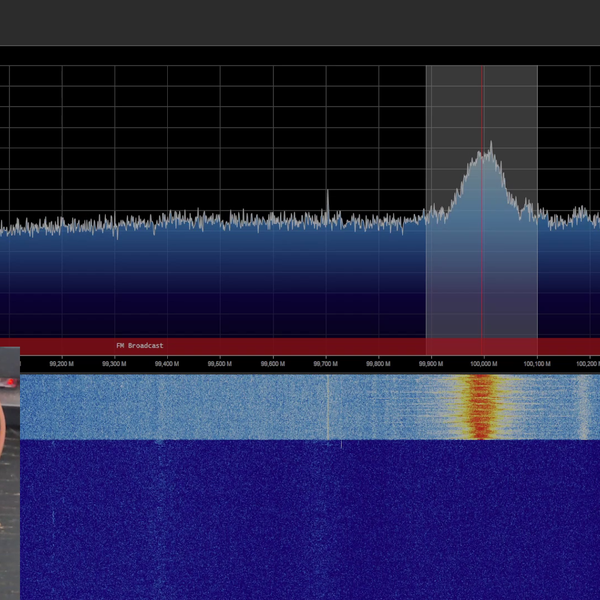The width and height of the screenshot is (600, 600).
Task: Click the 100,000 M frequency label
Action: pyautogui.click(x=483, y=365)
